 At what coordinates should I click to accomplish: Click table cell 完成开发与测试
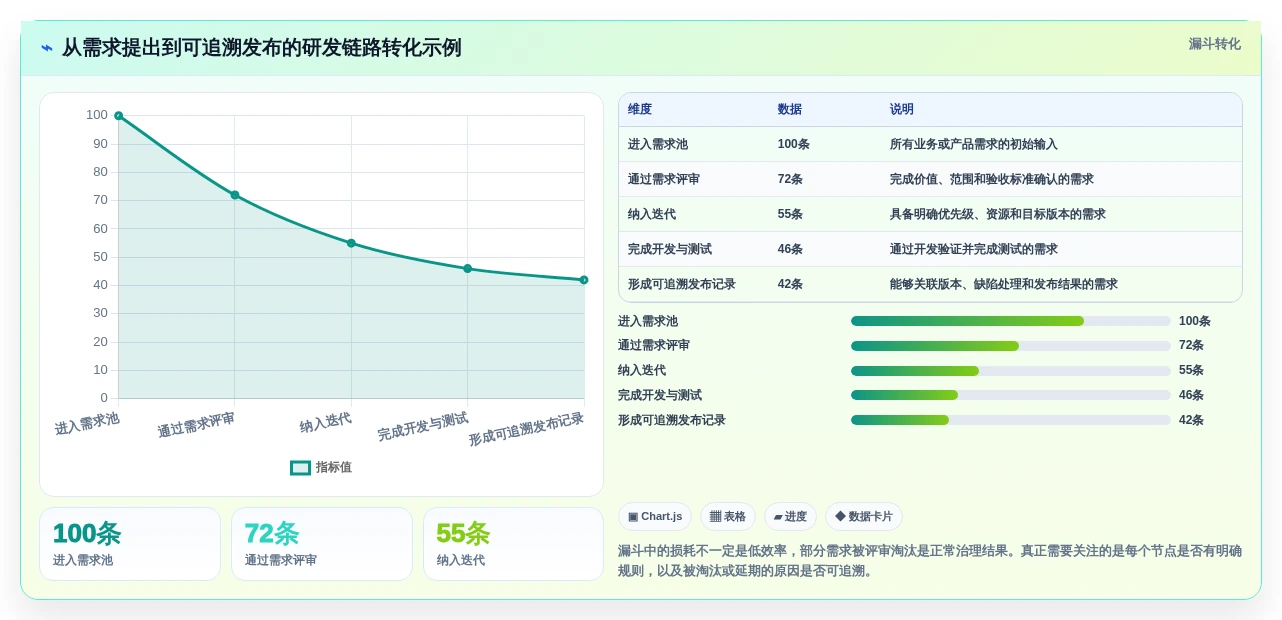pyautogui.click(x=670, y=249)
